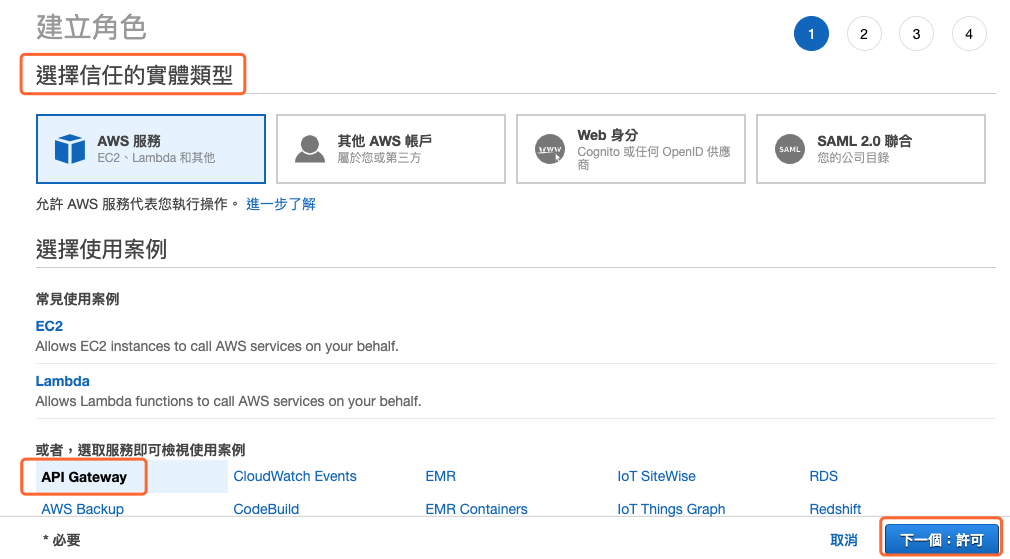This screenshot has height=559, width=1010.
Task: Choose the AWS 服務 trusted entity card
Action: (x=151, y=149)
